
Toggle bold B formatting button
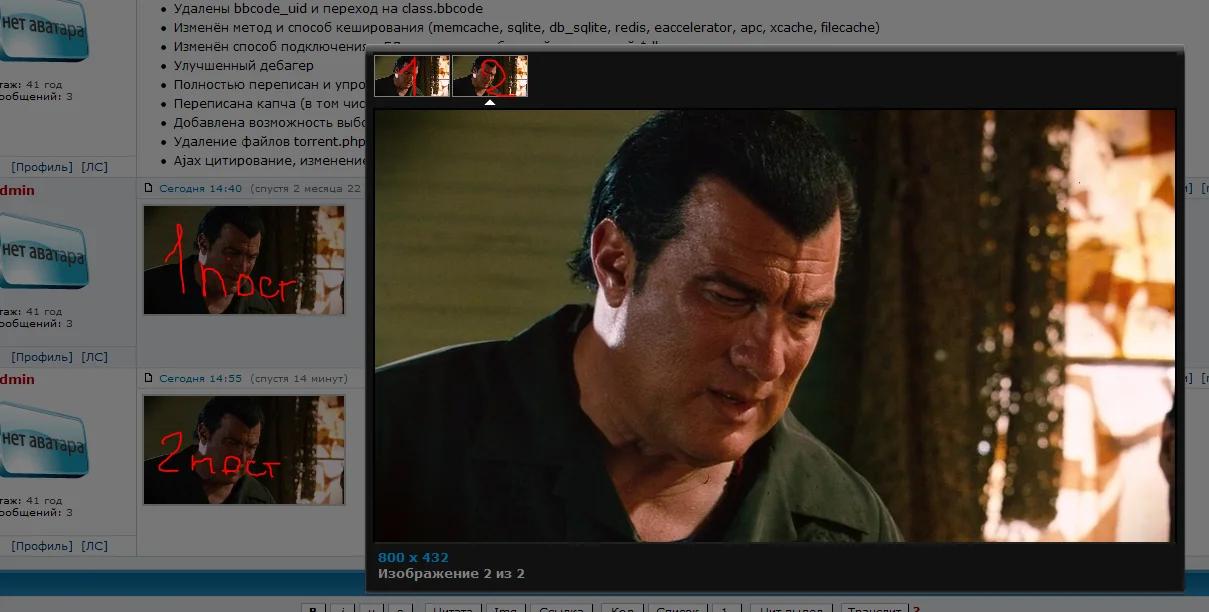[x=313, y=608]
